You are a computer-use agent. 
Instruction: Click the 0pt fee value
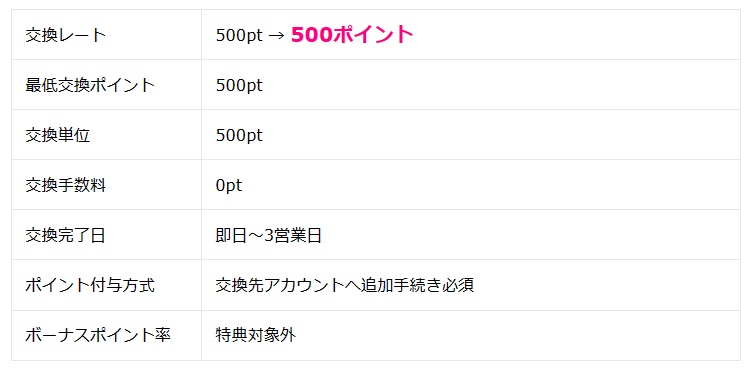[x=229, y=185]
